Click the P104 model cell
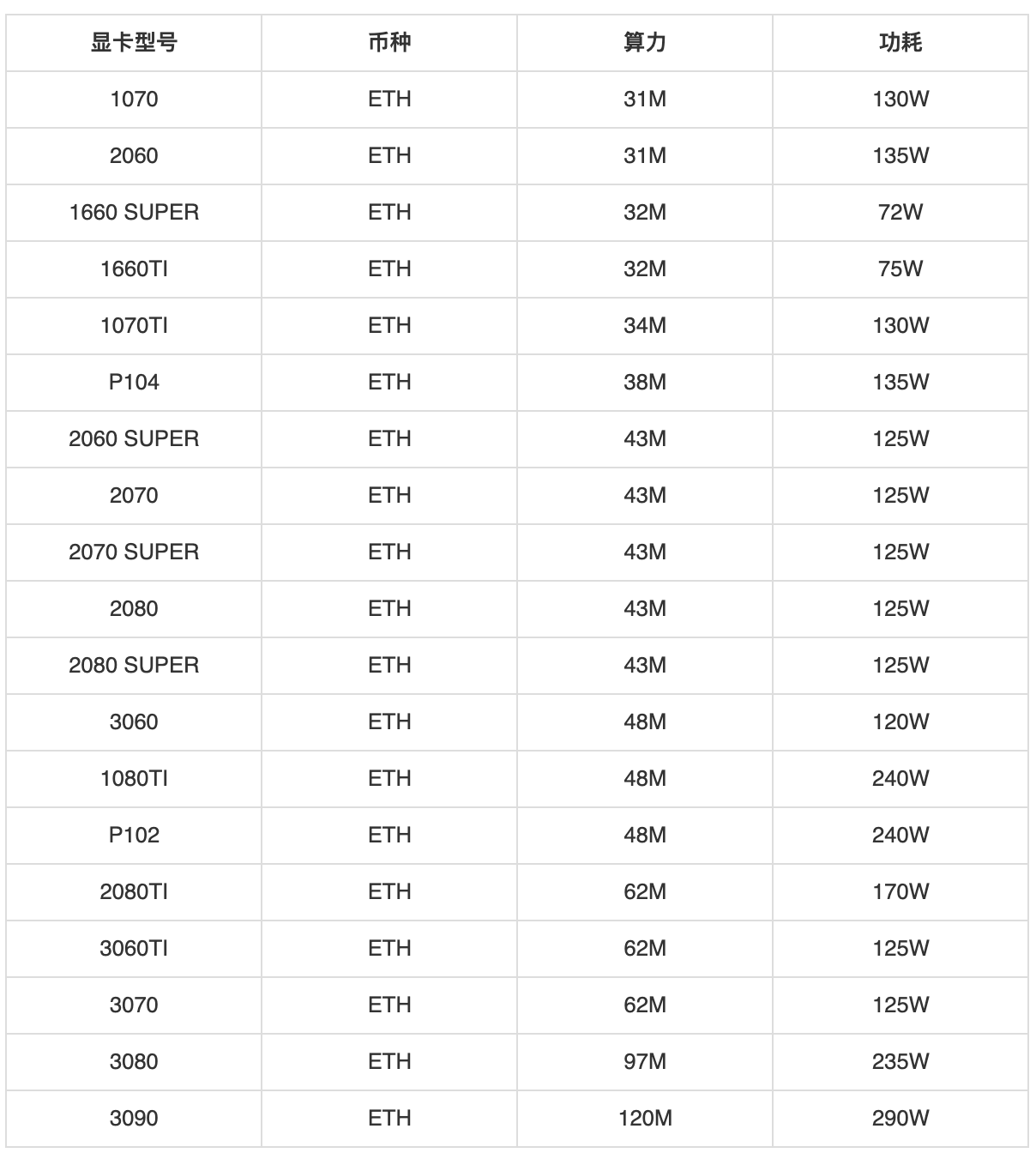Viewport: 1036px width, 1153px height. tap(134, 382)
